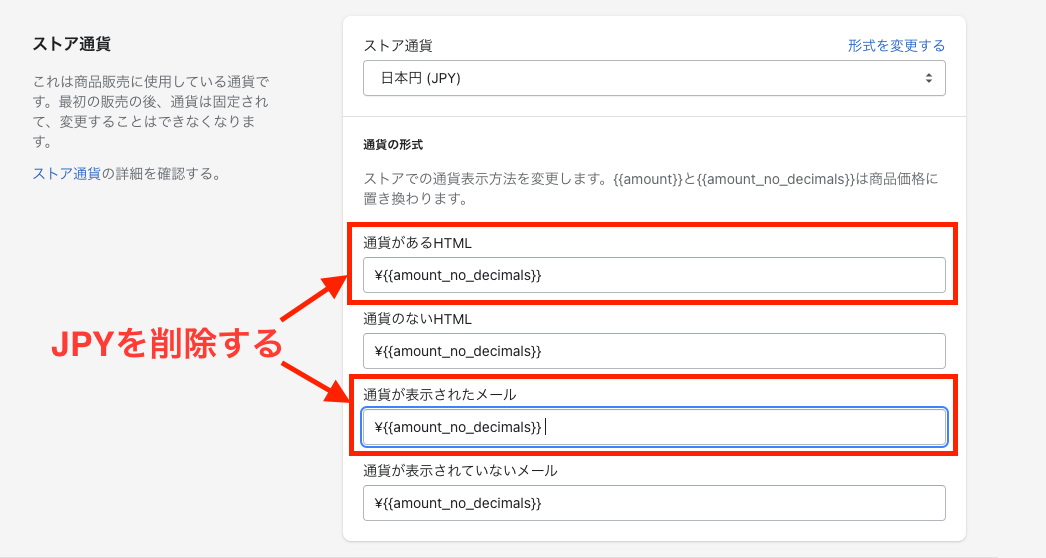The height and width of the screenshot is (558, 1046).
Task: Focus the 通貨が表示されていないメール input field
Action: [x=654, y=503]
